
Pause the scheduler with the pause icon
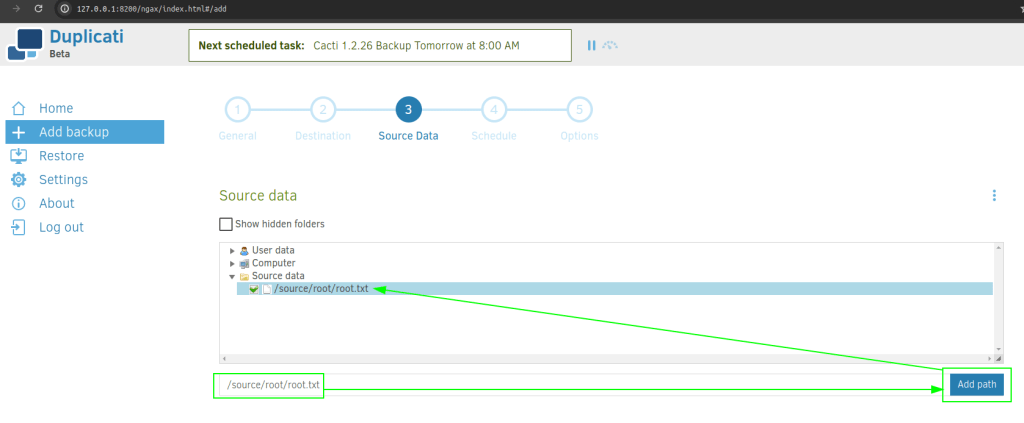591,45
